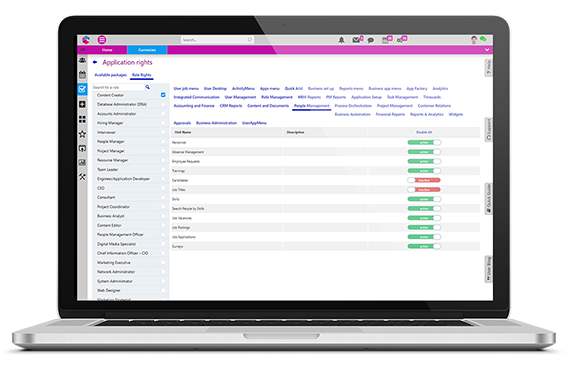Click the Disable All link
Image resolution: width=570 pixels, height=383 pixels.
[424, 132]
